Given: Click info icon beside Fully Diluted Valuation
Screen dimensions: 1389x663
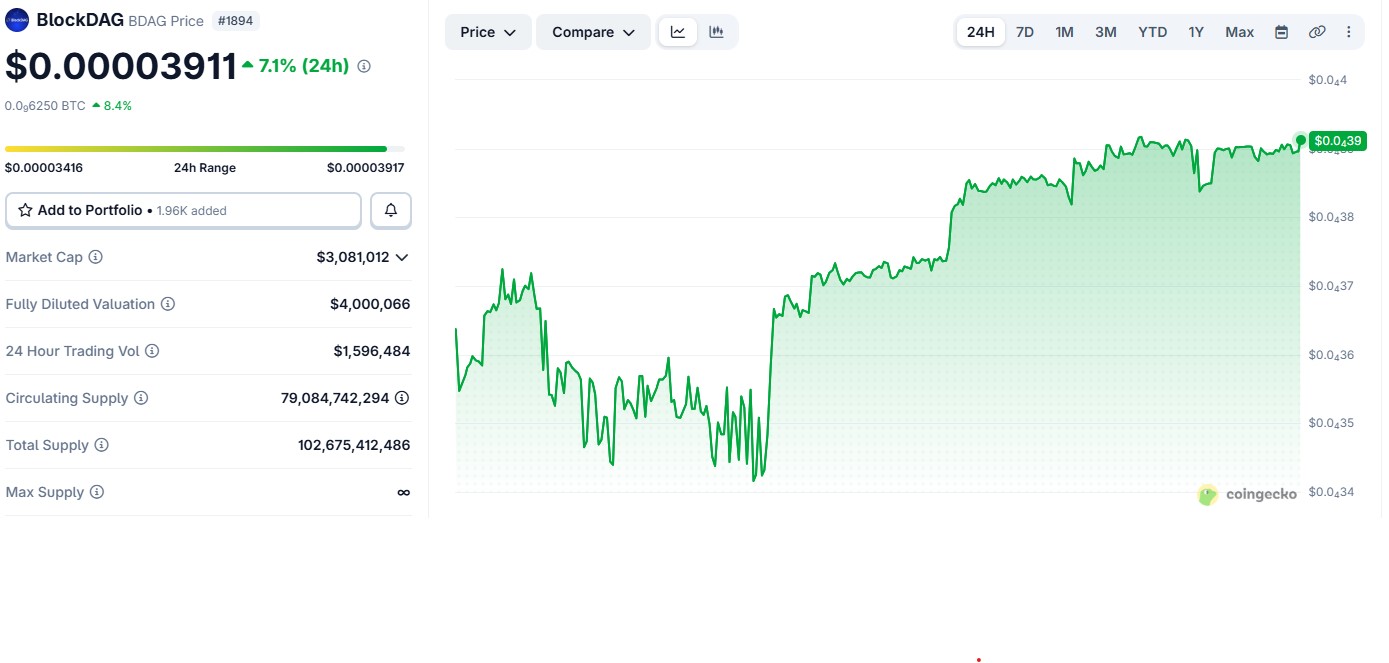Looking at the screenshot, I should coord(168,304).
